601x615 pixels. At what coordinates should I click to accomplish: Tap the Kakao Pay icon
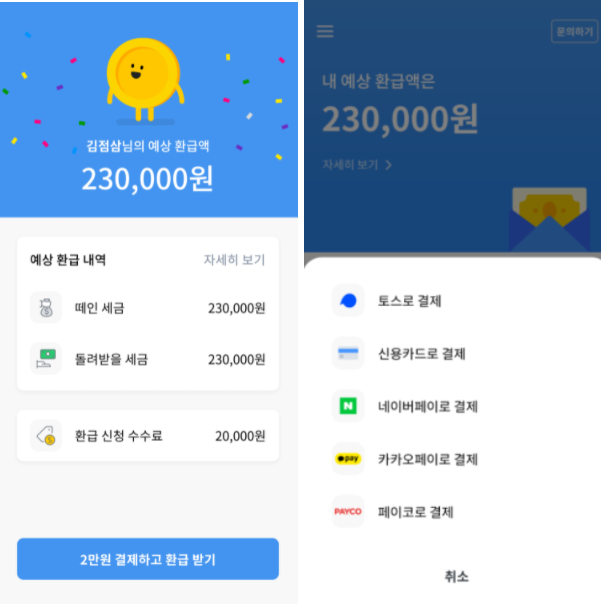[348, 459]
